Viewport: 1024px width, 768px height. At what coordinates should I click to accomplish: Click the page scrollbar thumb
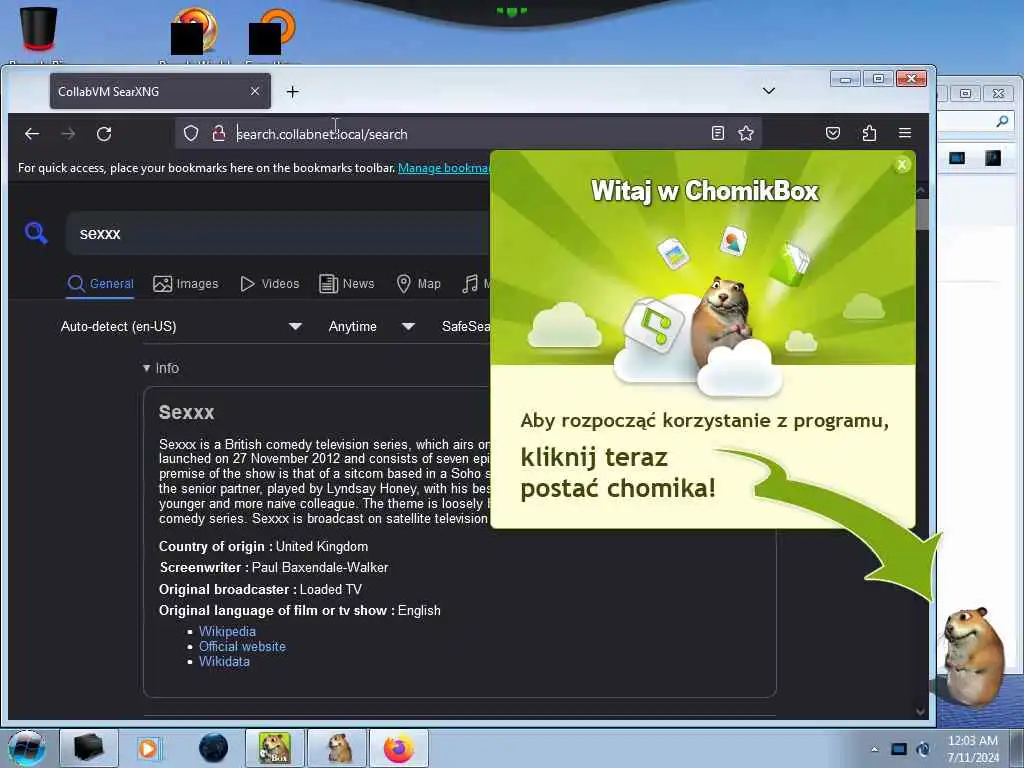tap(921, 214)
